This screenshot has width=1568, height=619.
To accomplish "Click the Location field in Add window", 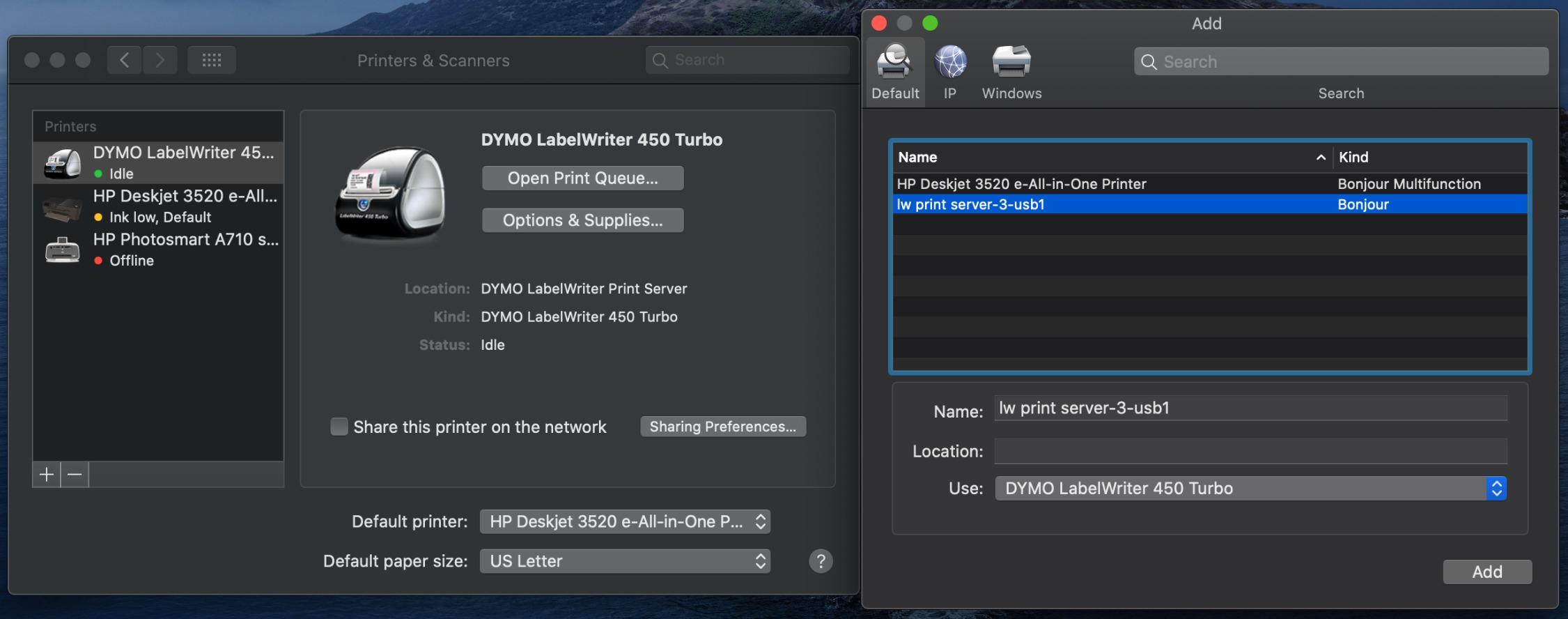I will 1251,451.
